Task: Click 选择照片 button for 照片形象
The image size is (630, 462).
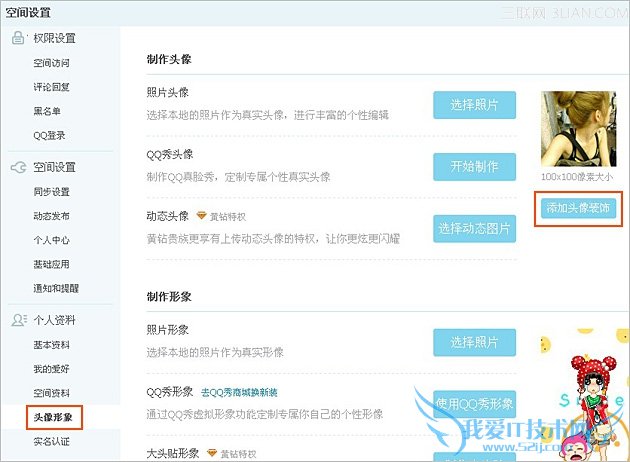Action: [475, 342]
